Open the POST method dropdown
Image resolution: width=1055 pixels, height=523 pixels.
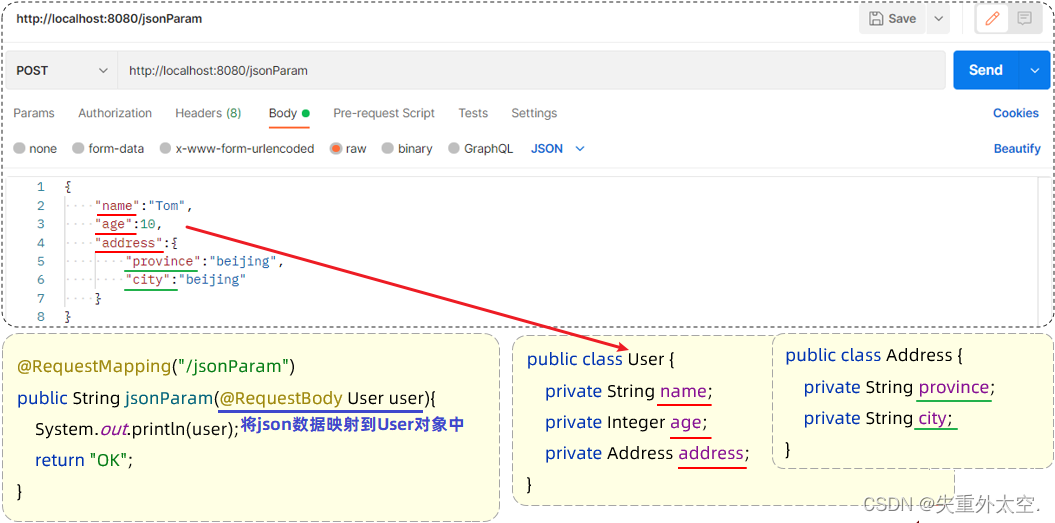pos(62,70)
